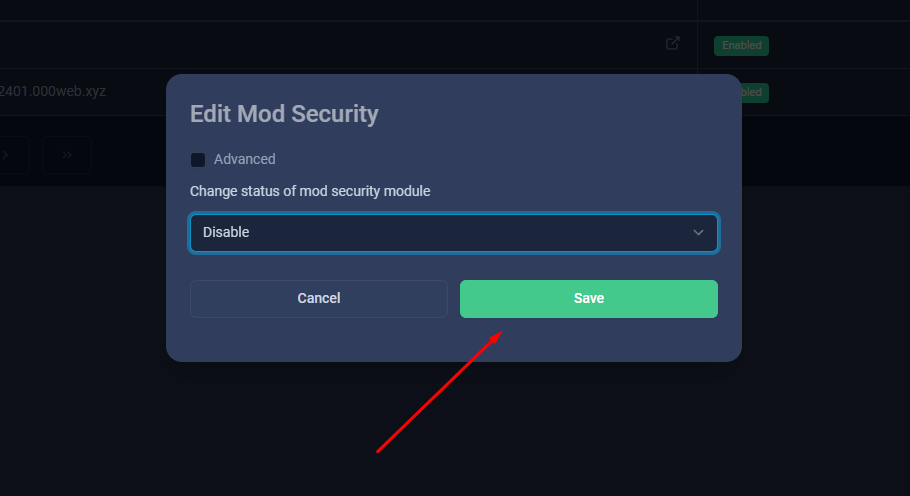Image resolution: width=910 pixels, height=496 pixels.
Task: Open the Disable status dropdown
Action: (454, 233)
